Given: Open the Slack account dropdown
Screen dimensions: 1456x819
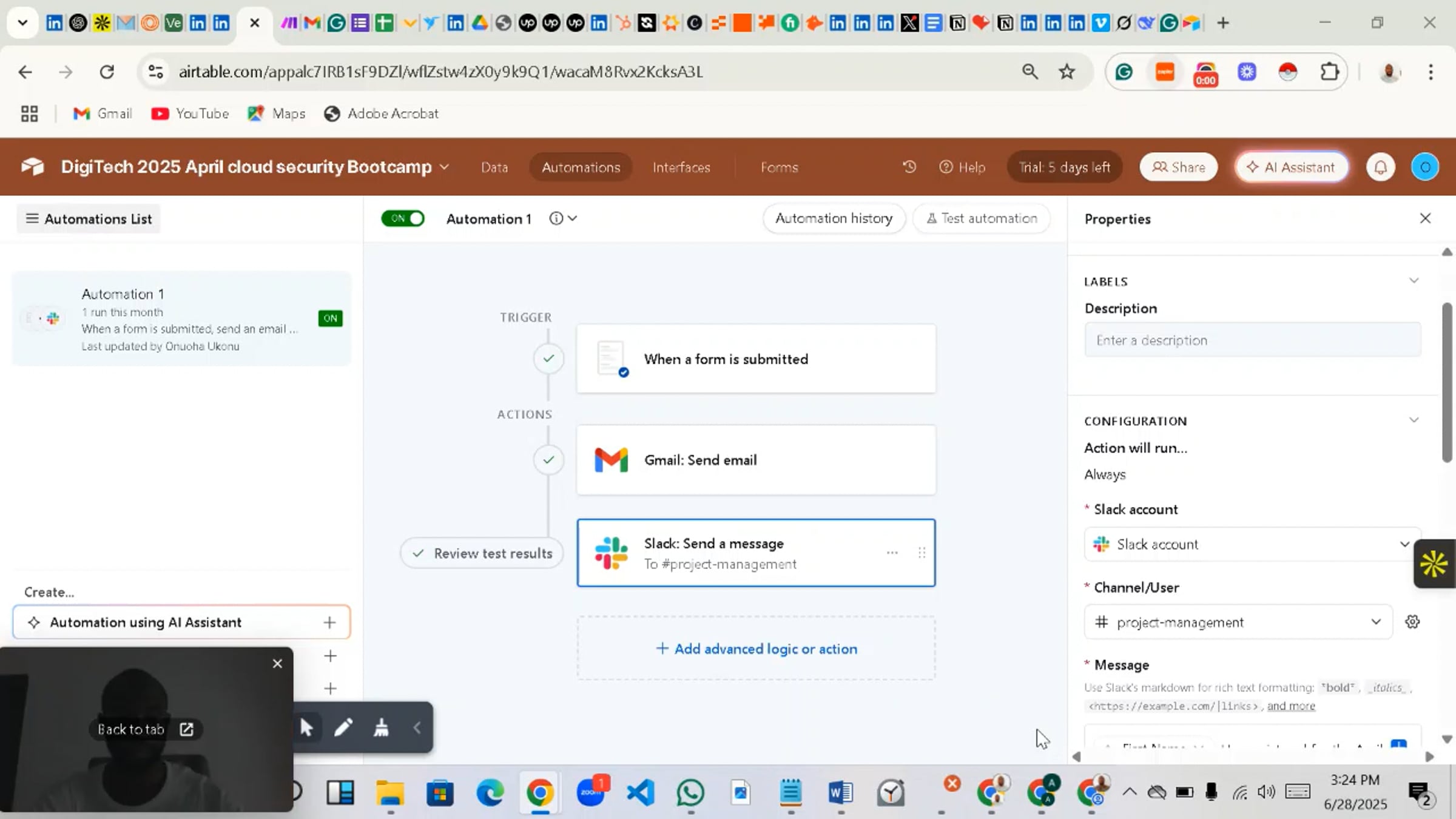Looking at the screenshot, I should pyautogui.click(x=1252, y=544).
